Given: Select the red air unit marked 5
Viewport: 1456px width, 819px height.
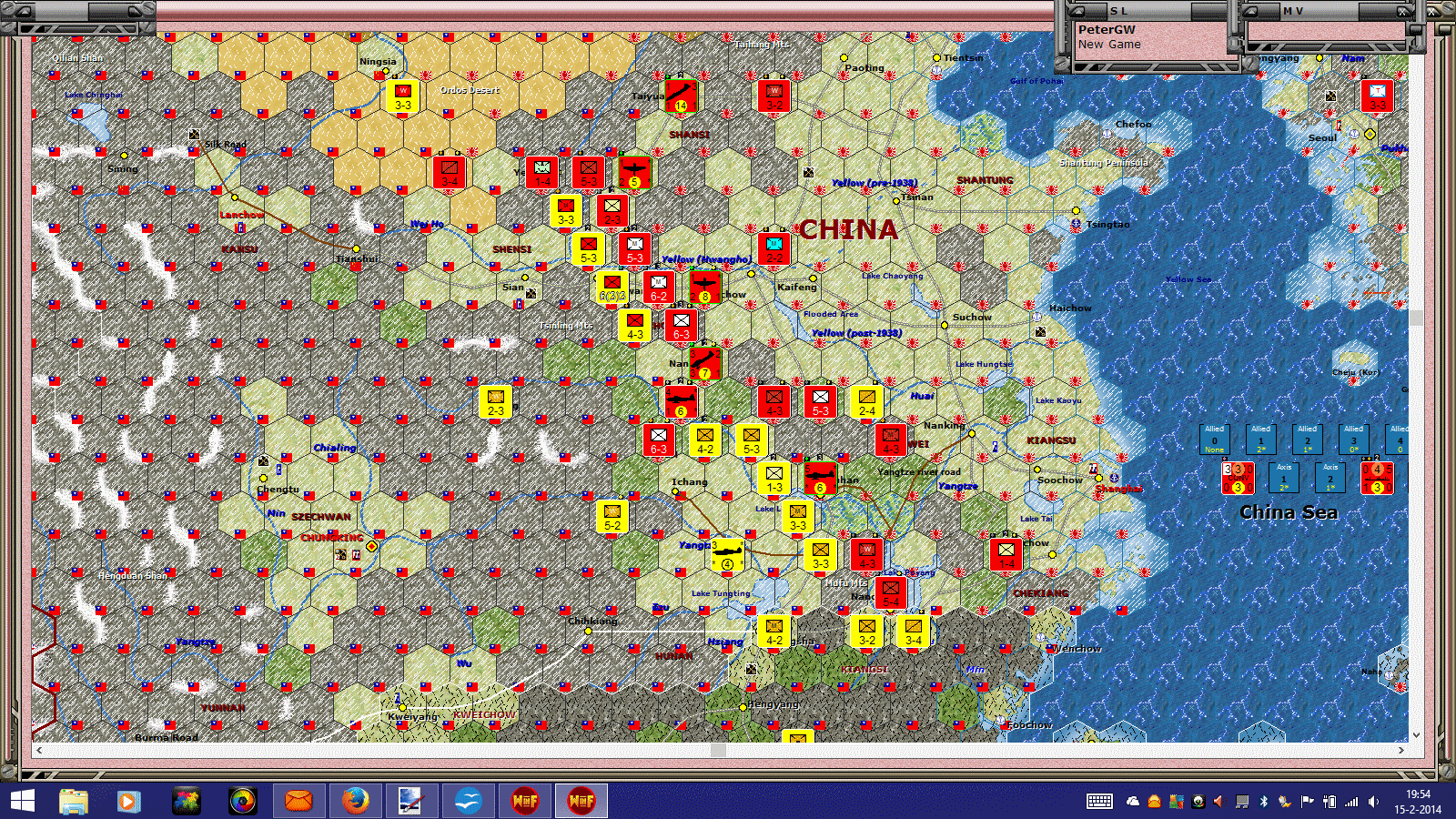Looking at the screenshot, I should tap(634, 173).
